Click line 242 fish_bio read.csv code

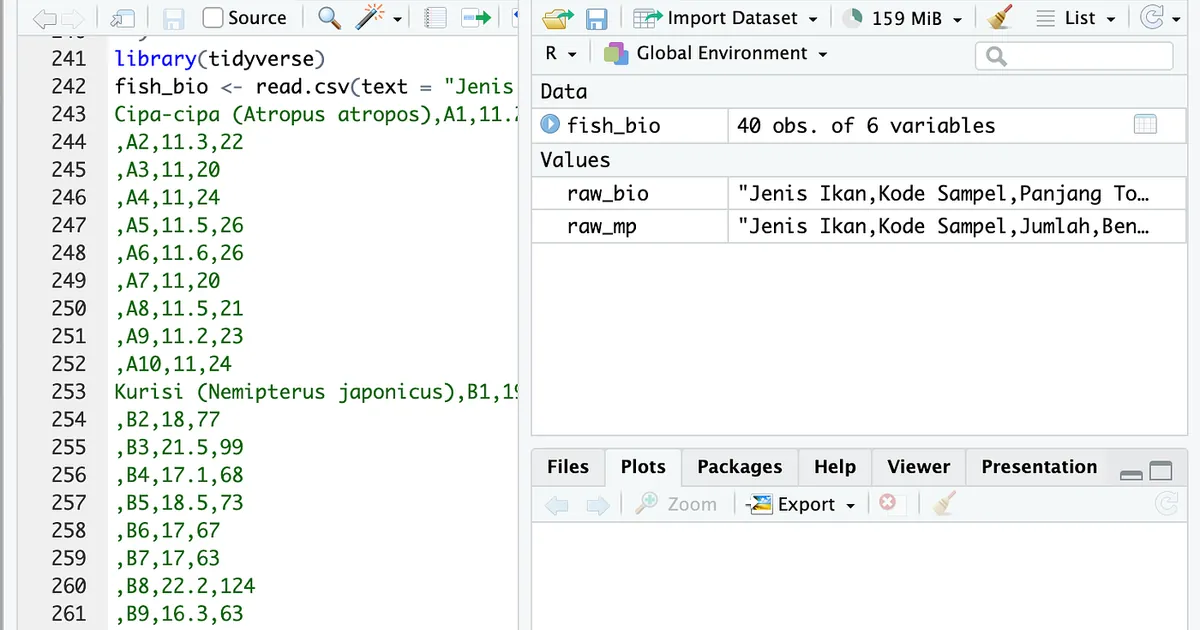[314, 87]
